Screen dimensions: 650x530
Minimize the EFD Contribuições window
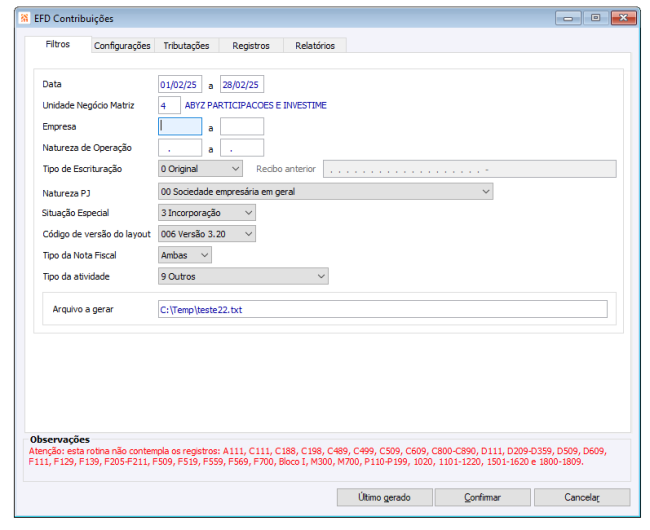[x=568, y=18]
